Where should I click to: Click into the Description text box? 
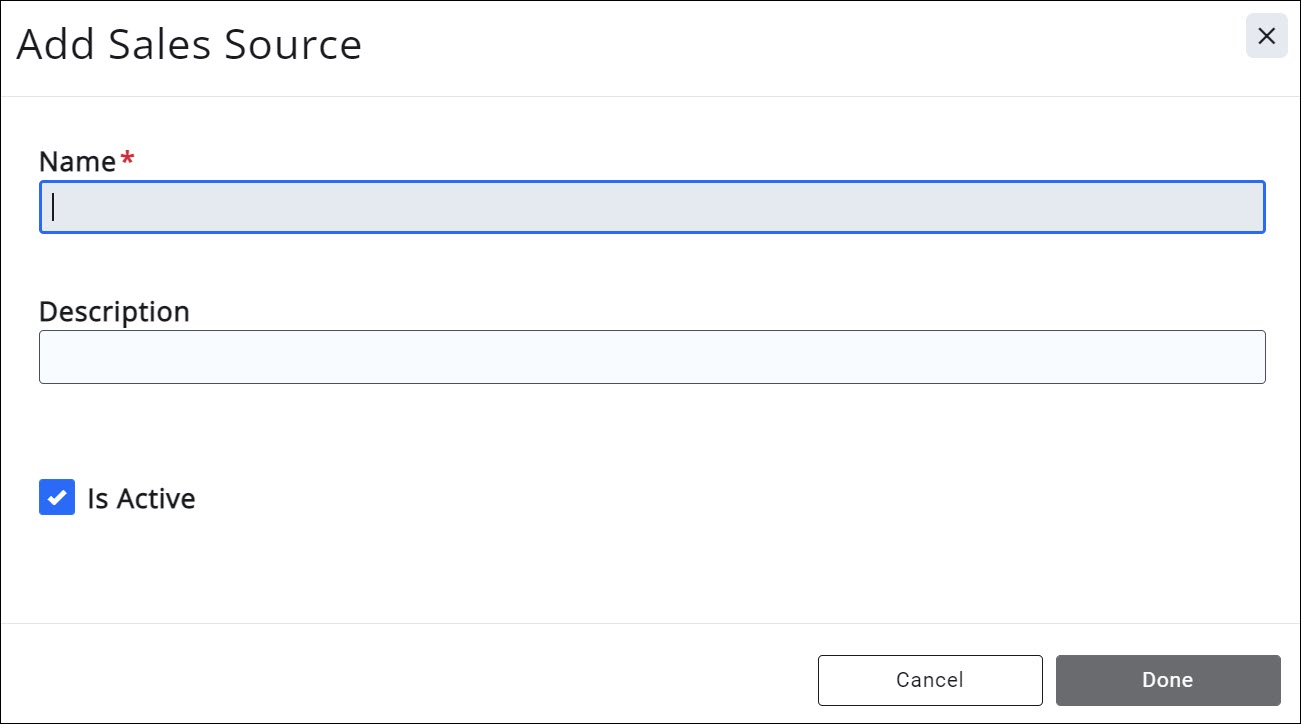(x=652, y=357)
